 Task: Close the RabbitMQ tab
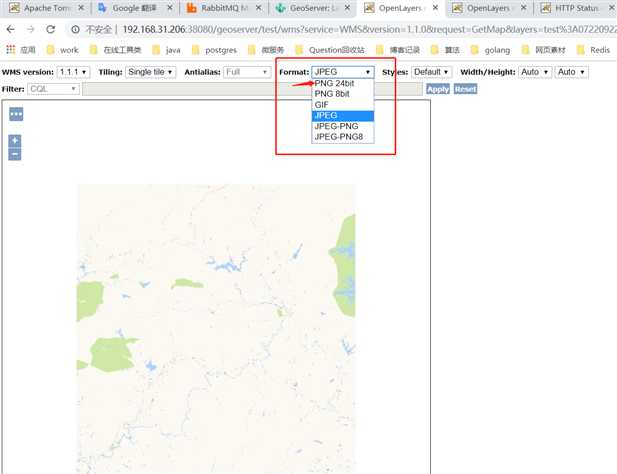pos(258,7)
